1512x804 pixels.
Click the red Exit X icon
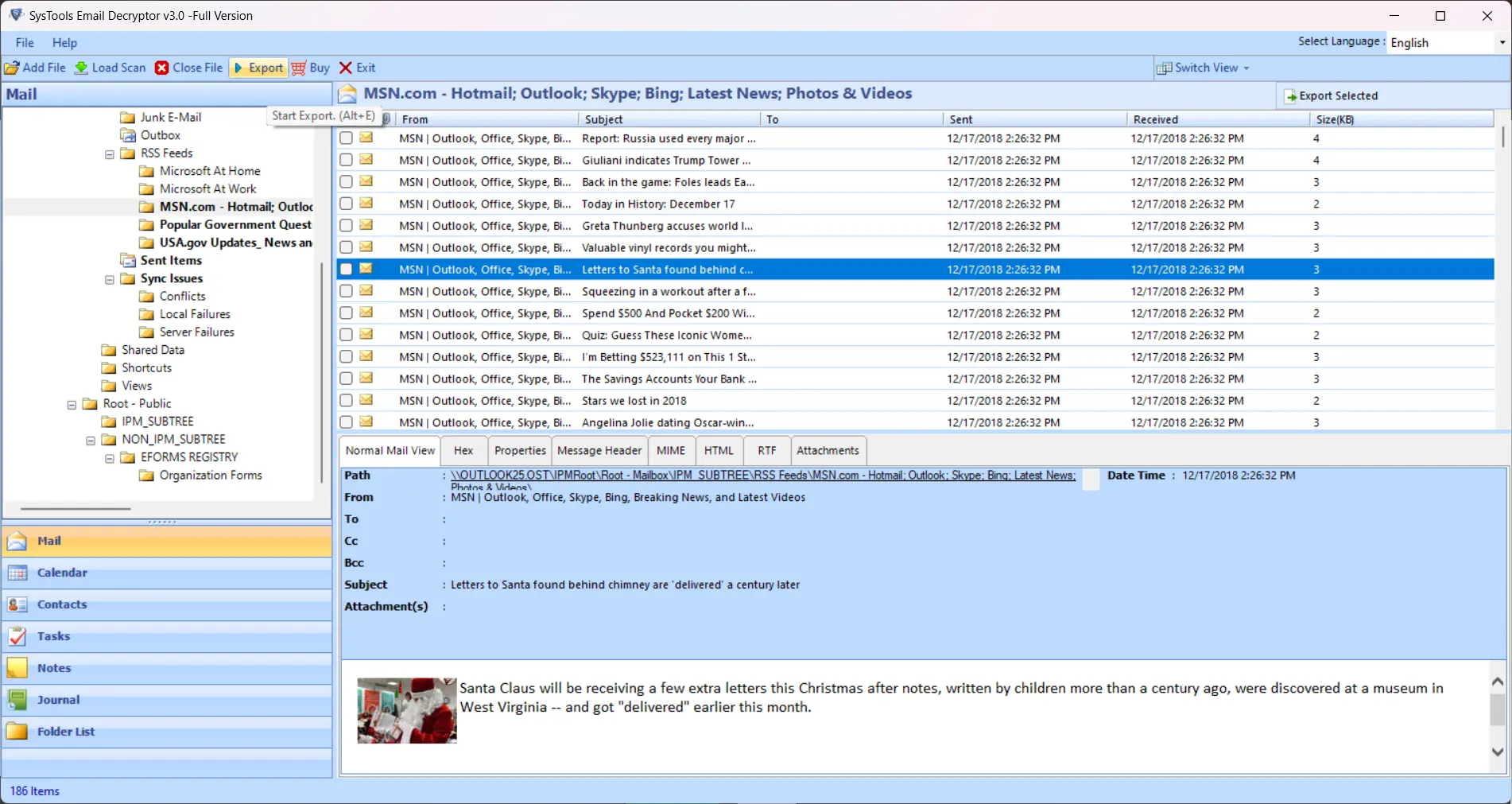click(x=346, y=68)
